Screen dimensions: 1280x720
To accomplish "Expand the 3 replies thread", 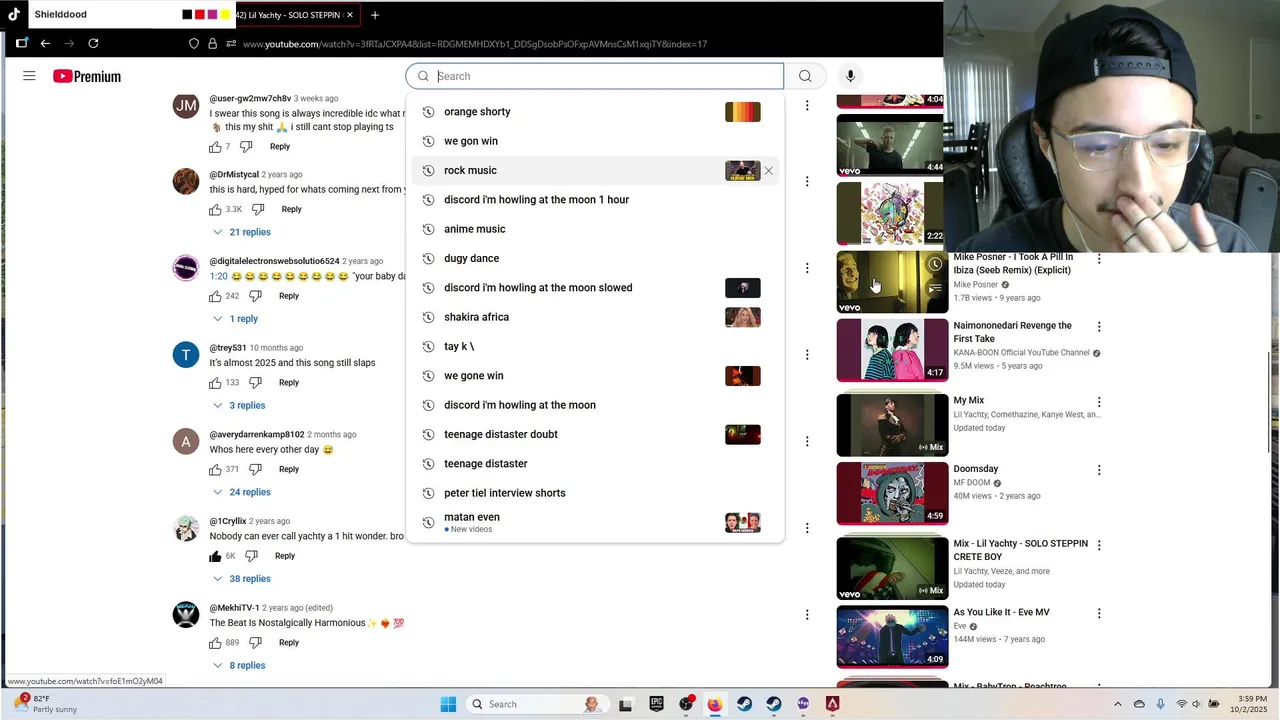I will point(239,405).
